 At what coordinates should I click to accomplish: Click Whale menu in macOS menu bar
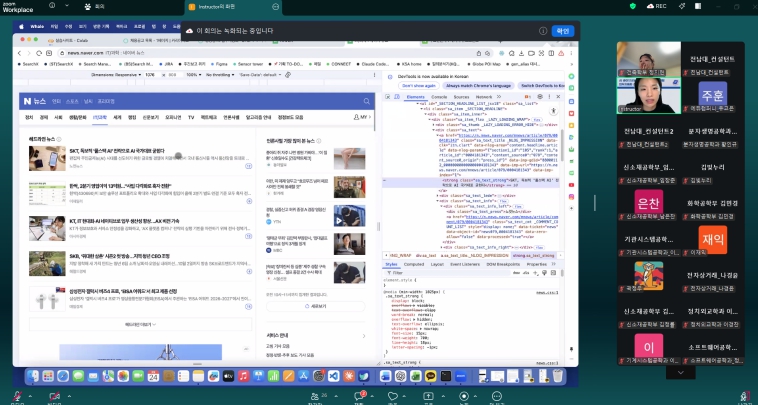coord(37,27)
